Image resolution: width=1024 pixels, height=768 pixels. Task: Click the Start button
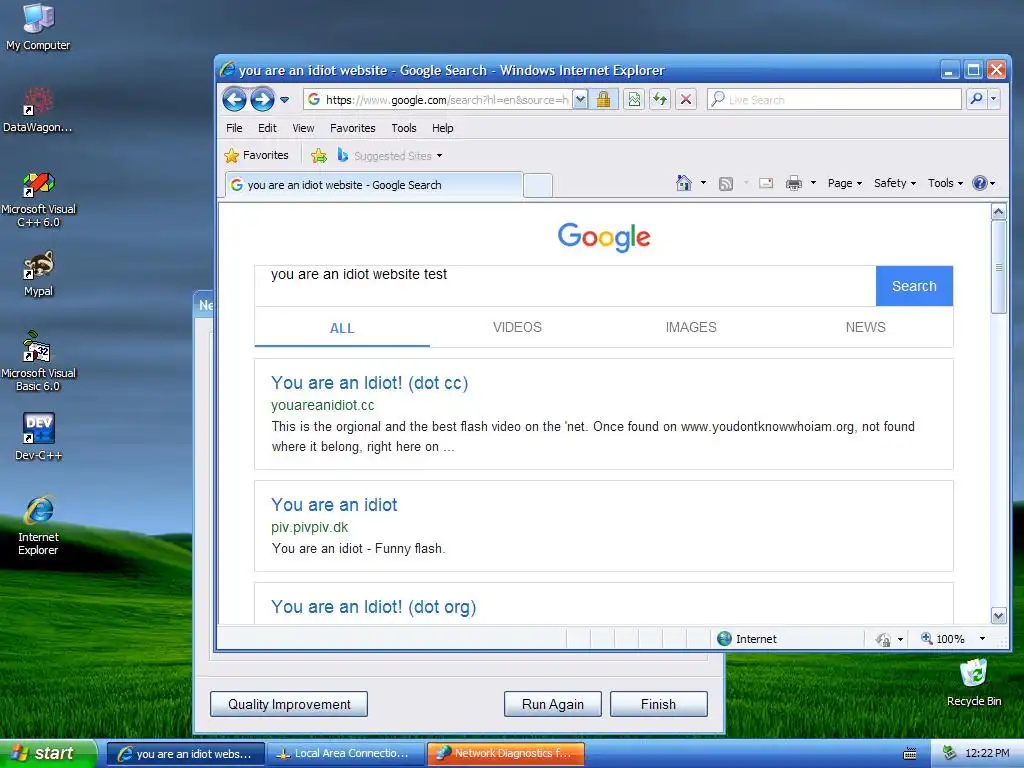pos(48,754)
